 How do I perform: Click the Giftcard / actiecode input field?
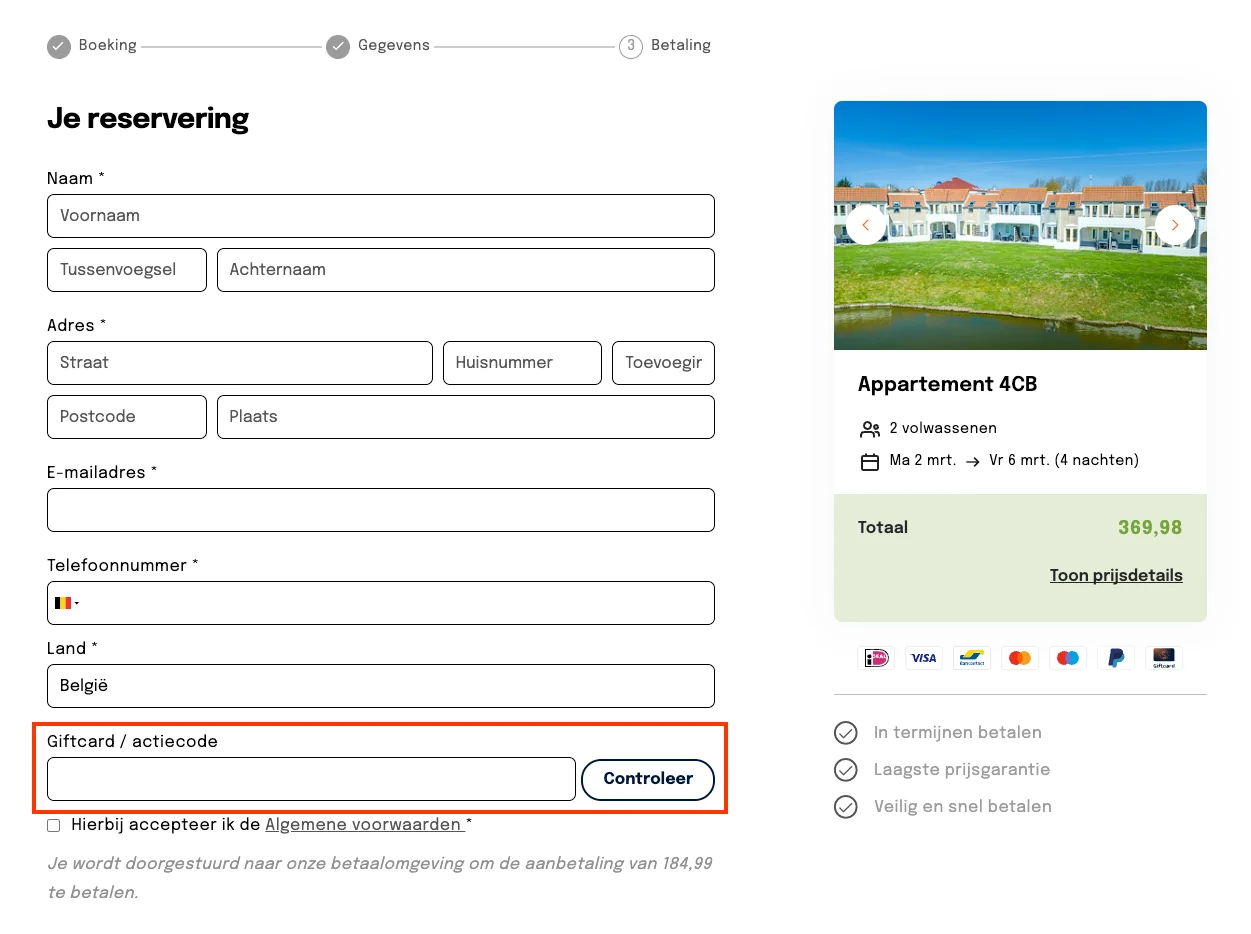311,779
